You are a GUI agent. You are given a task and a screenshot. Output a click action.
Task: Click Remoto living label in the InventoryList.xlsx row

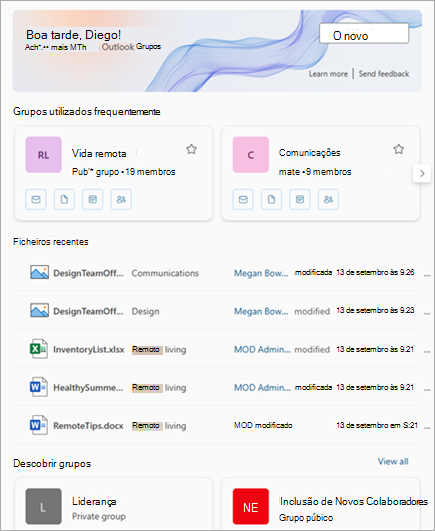point(159,349)
